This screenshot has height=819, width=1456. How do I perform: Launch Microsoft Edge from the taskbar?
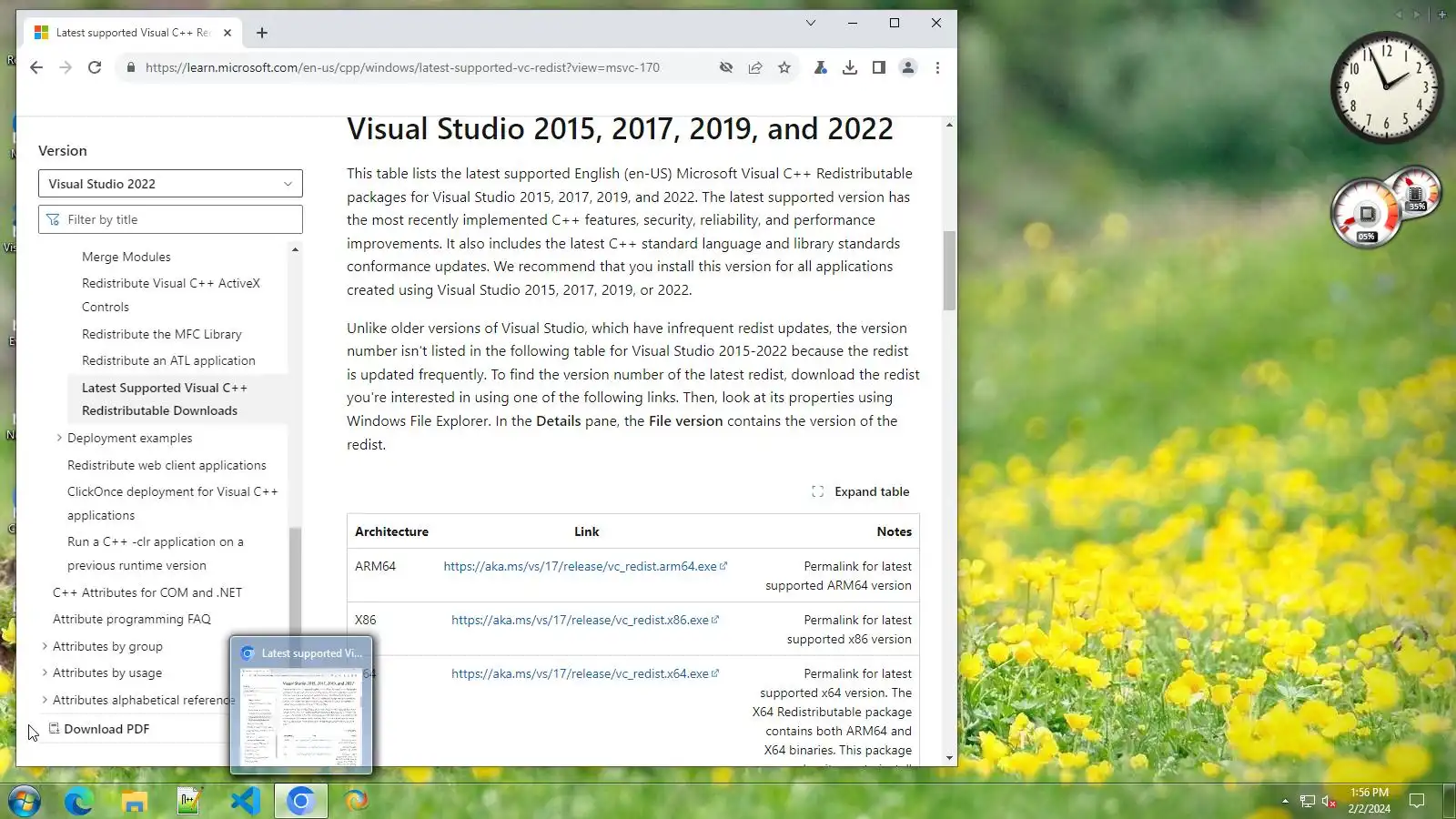[79, 801]
